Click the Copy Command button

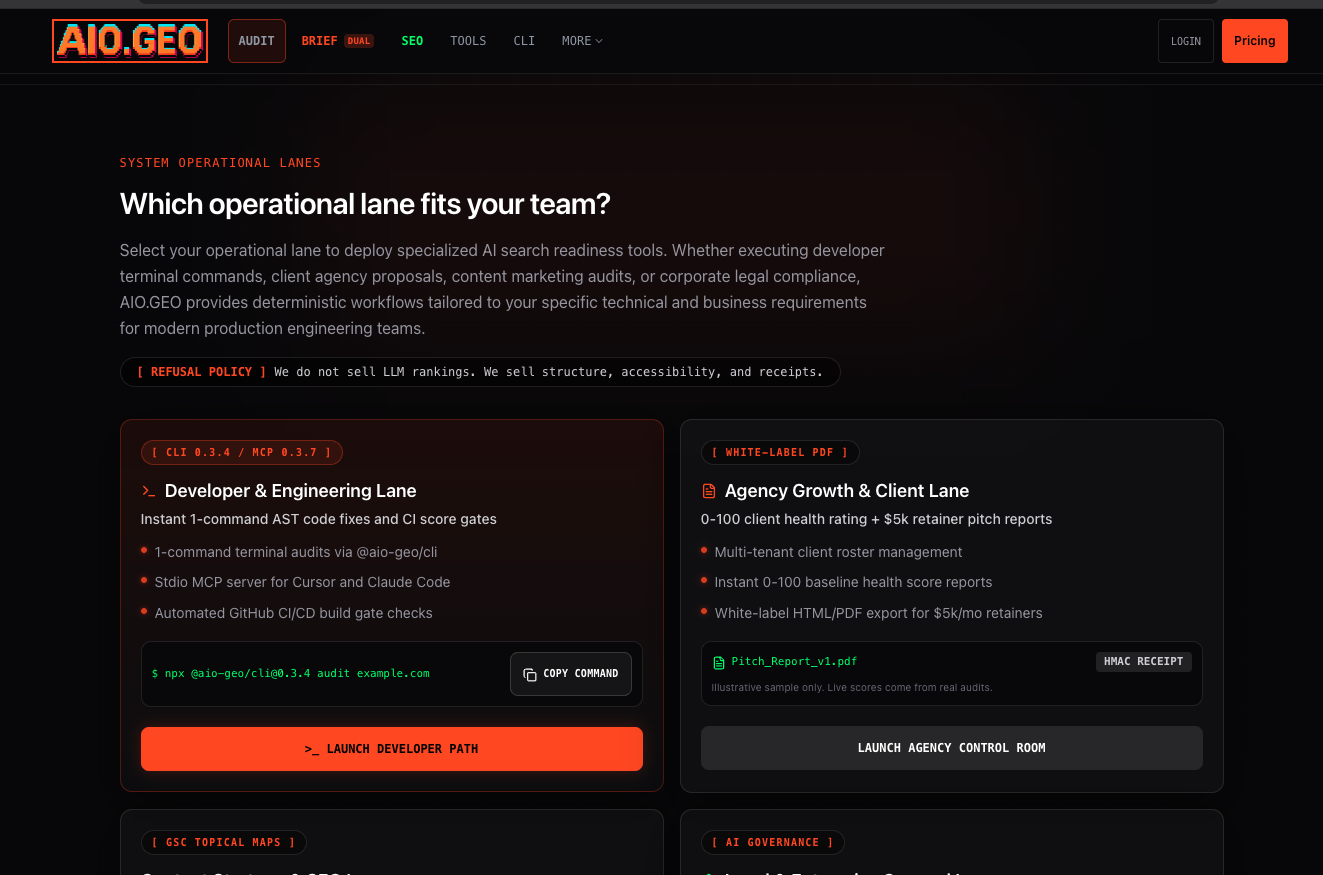coord(571,674)
